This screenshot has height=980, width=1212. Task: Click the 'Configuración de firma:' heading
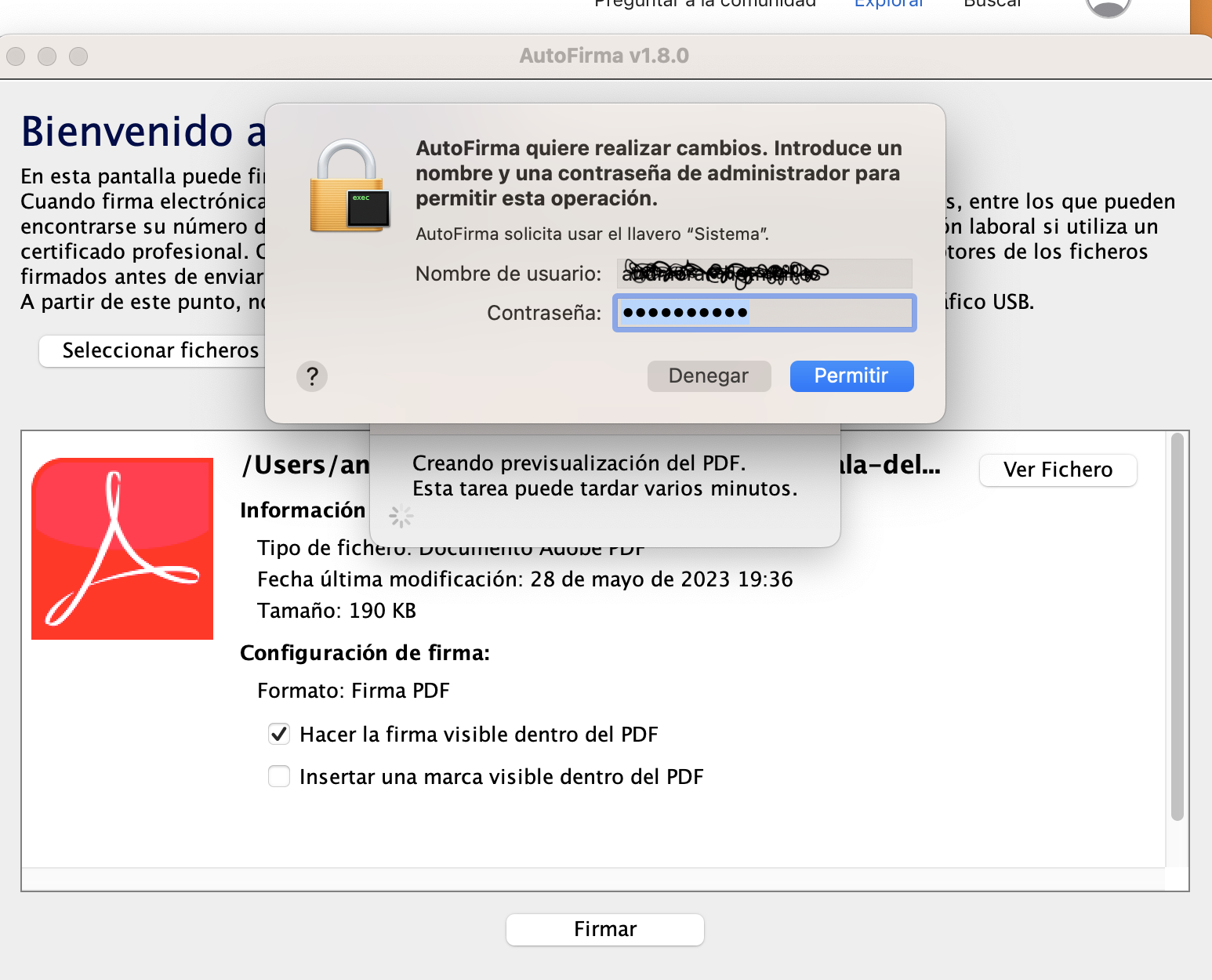click(365, 653)
